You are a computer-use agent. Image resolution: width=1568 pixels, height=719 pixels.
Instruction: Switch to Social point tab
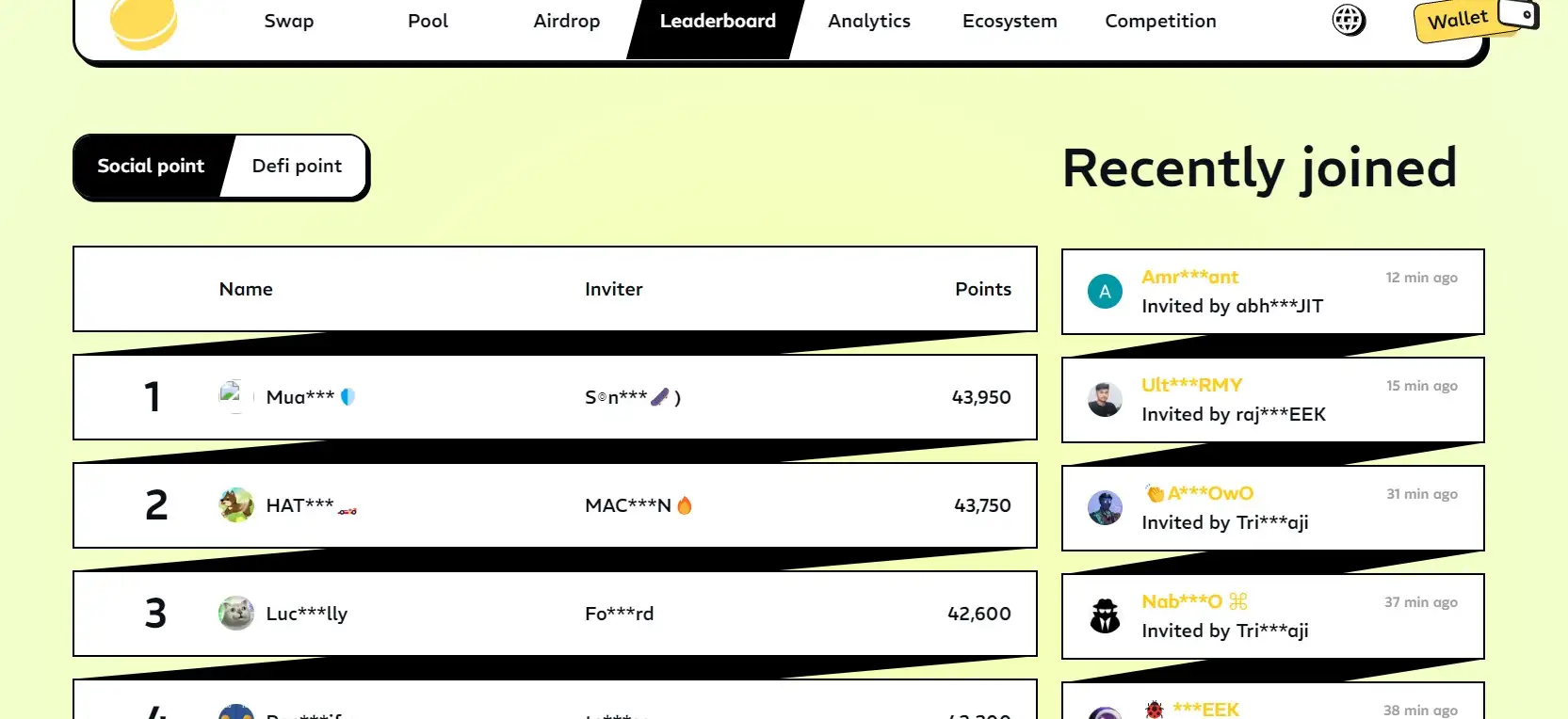point(151,167)
